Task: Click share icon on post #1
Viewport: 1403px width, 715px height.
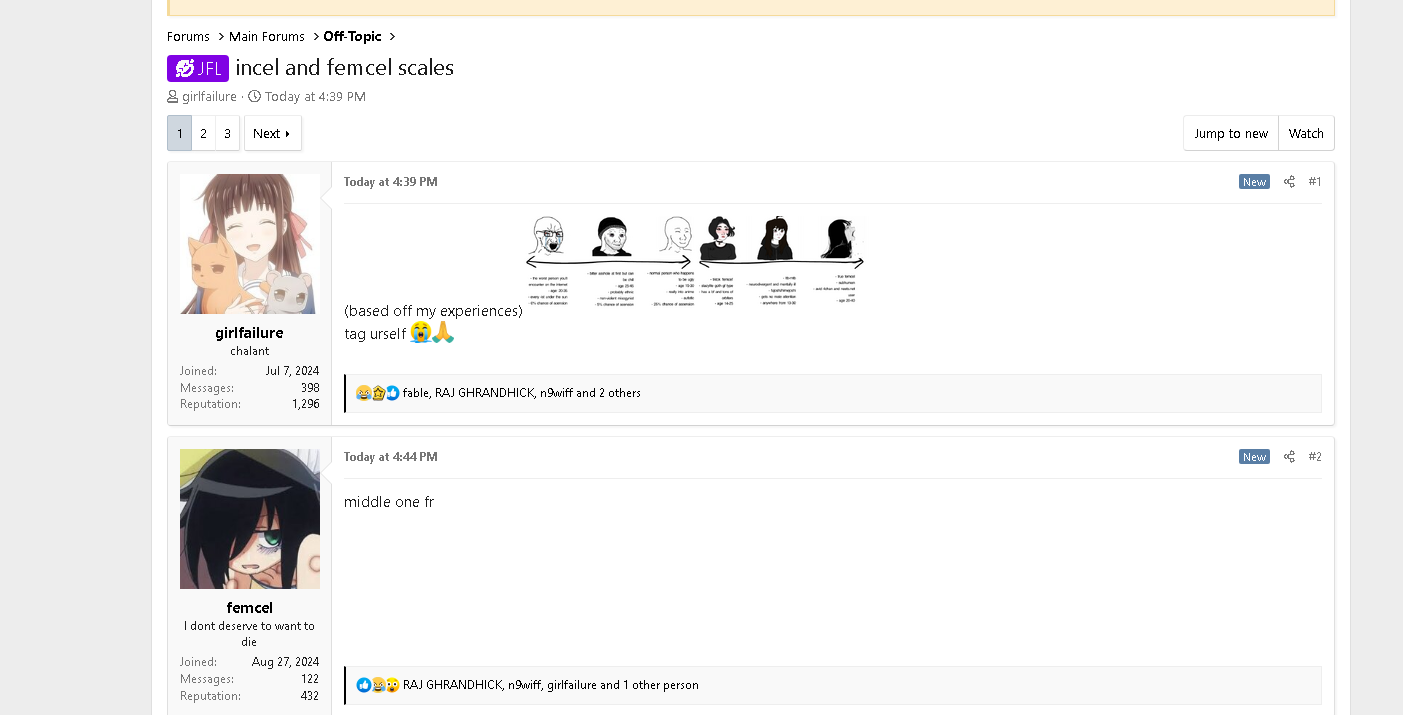Action: click(1289, 182)
